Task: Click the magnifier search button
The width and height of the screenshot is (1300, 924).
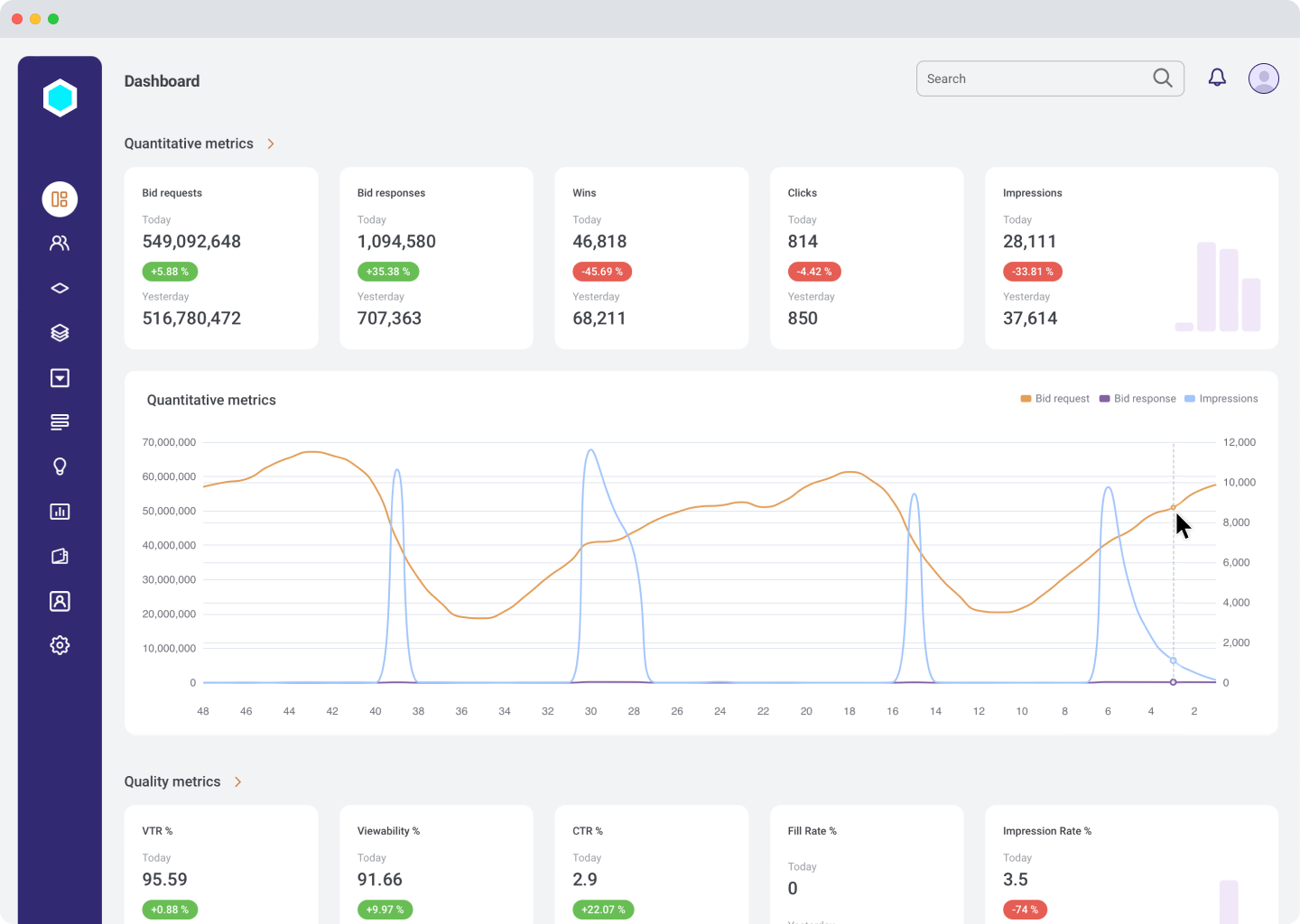Action: pyautogui.click(x=1163, y=79)
